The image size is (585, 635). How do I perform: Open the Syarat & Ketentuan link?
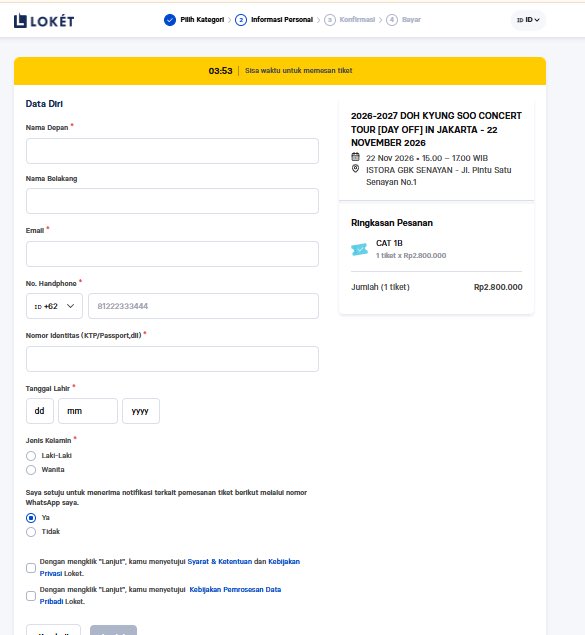219,562
